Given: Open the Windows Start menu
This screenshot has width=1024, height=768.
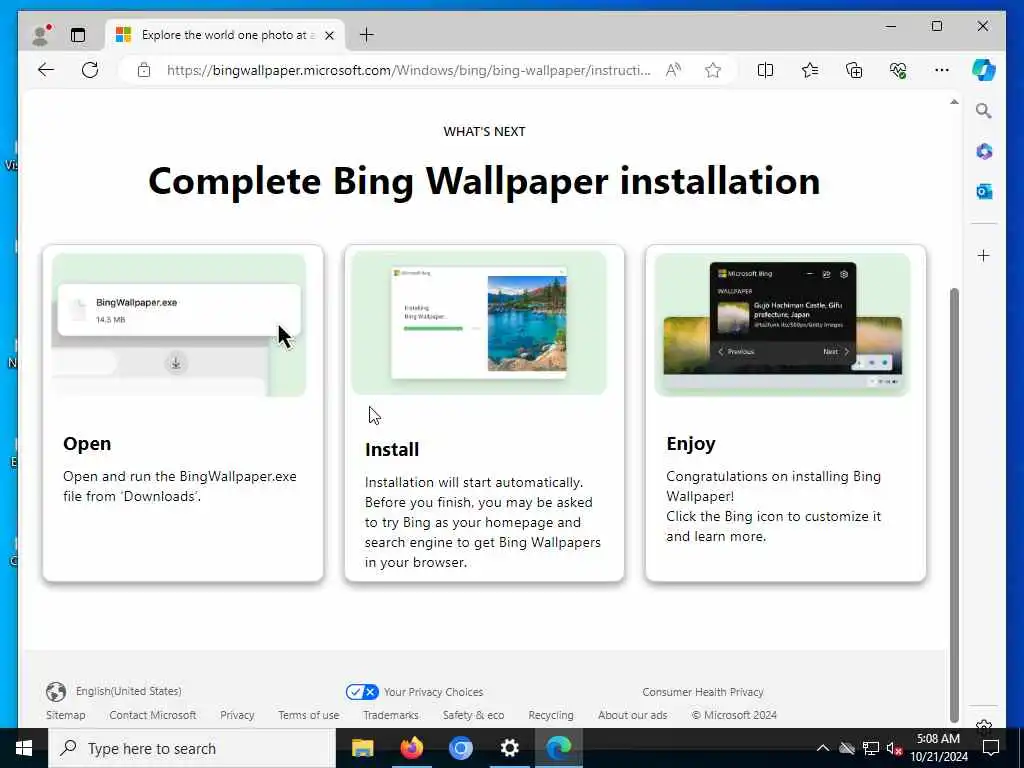Looking at the screenshot, I should (24, 748).
